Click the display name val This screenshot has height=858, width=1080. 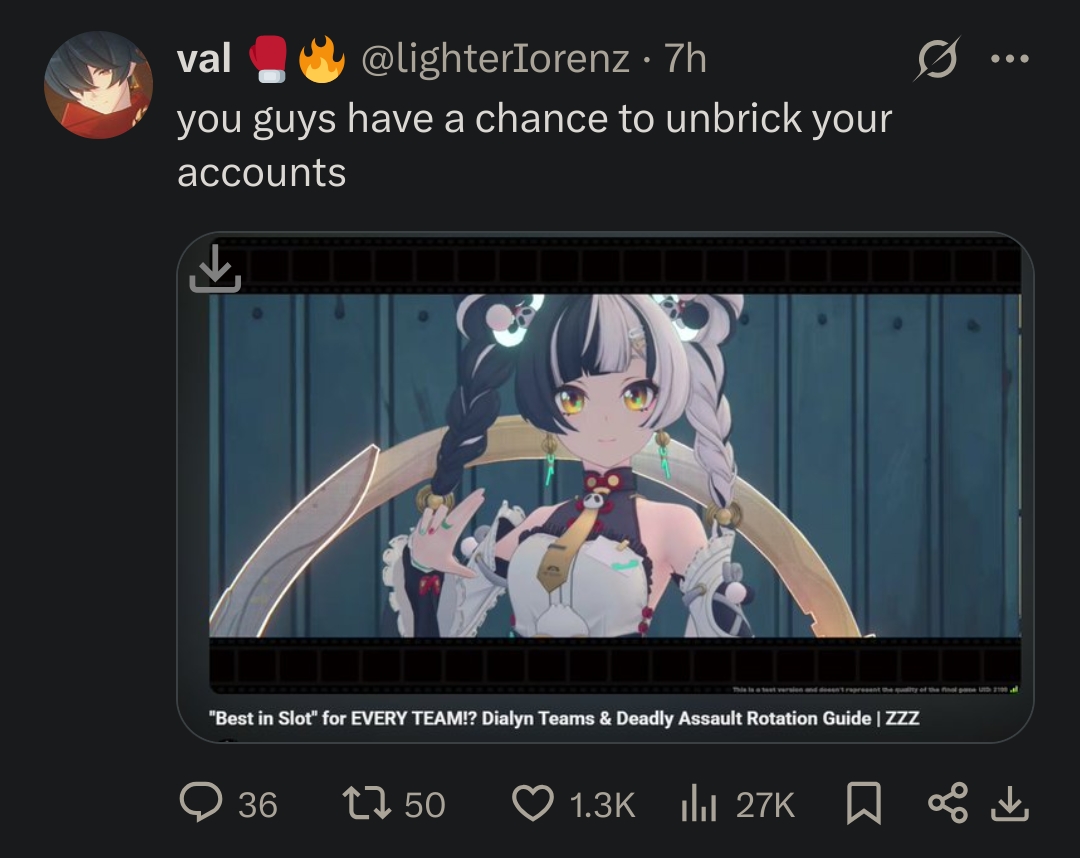pos(204,59)
